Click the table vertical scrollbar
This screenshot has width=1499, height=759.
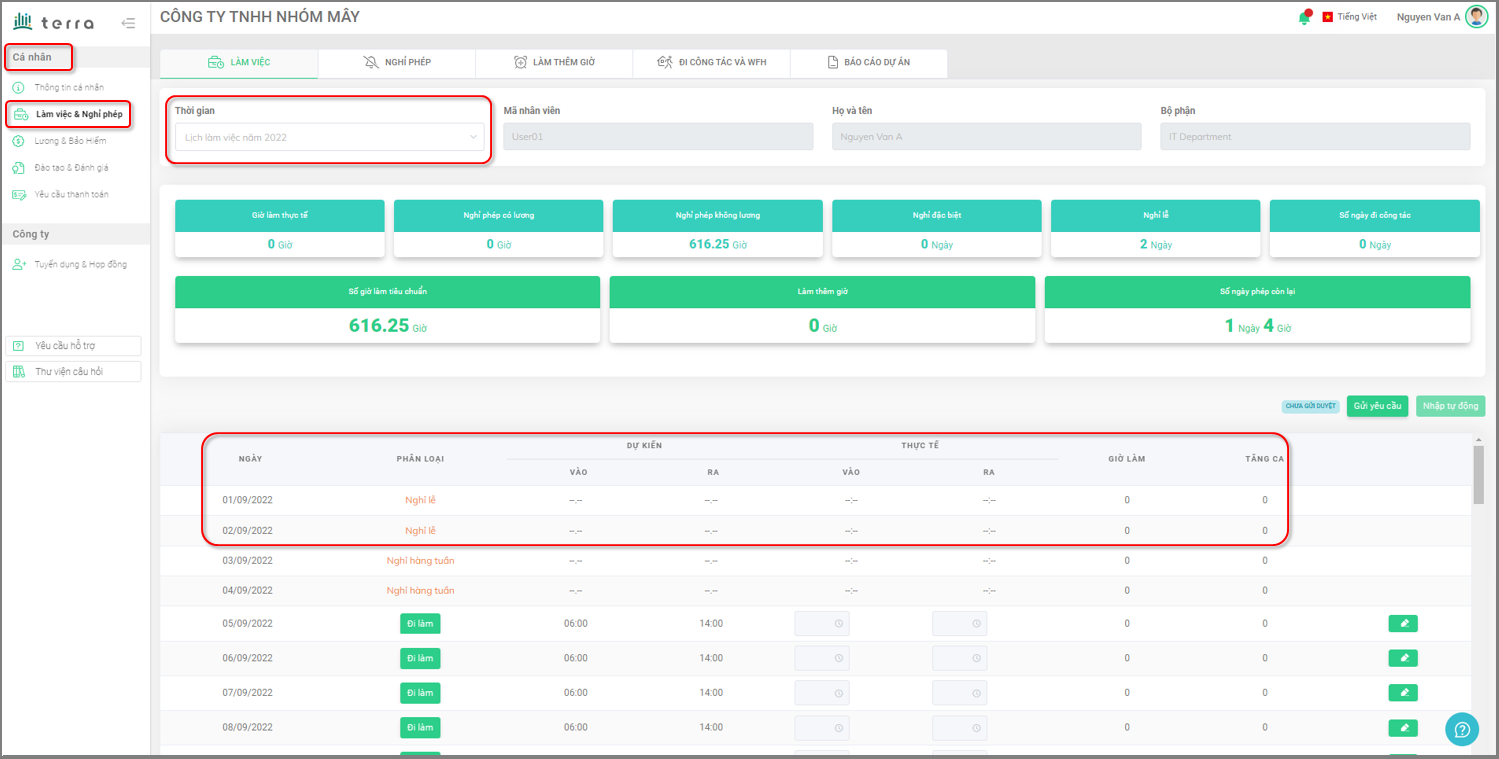pyautogui.click(x=1478, y=475)
